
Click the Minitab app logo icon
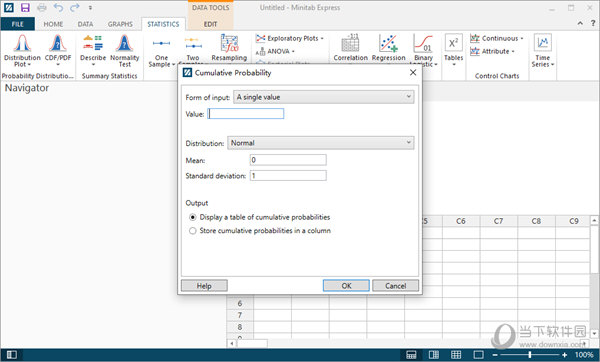tap(8, 7)
